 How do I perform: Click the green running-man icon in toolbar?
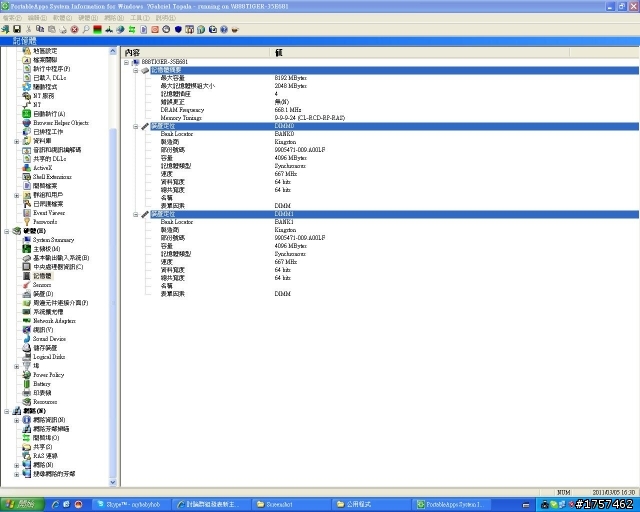click(5, 29)
